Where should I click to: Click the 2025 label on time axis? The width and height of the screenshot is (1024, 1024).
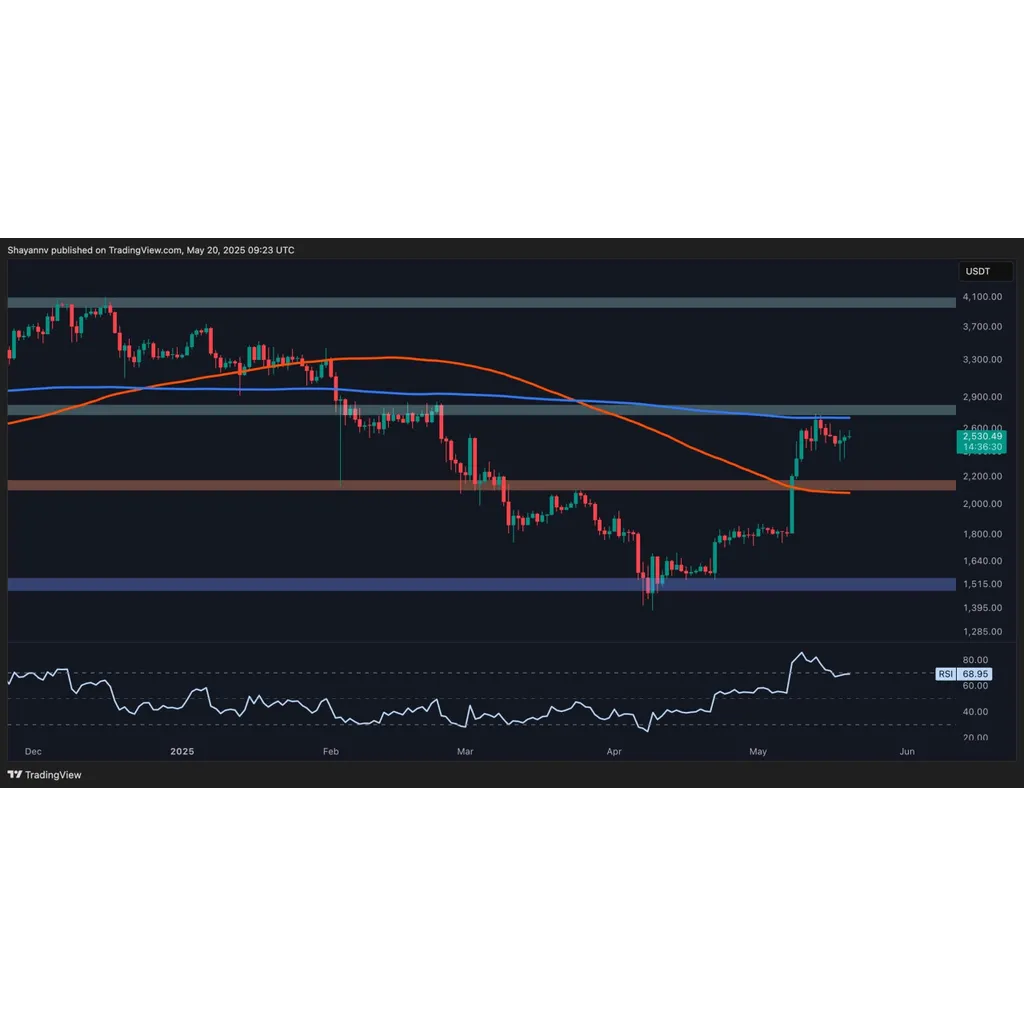(182, 751)
